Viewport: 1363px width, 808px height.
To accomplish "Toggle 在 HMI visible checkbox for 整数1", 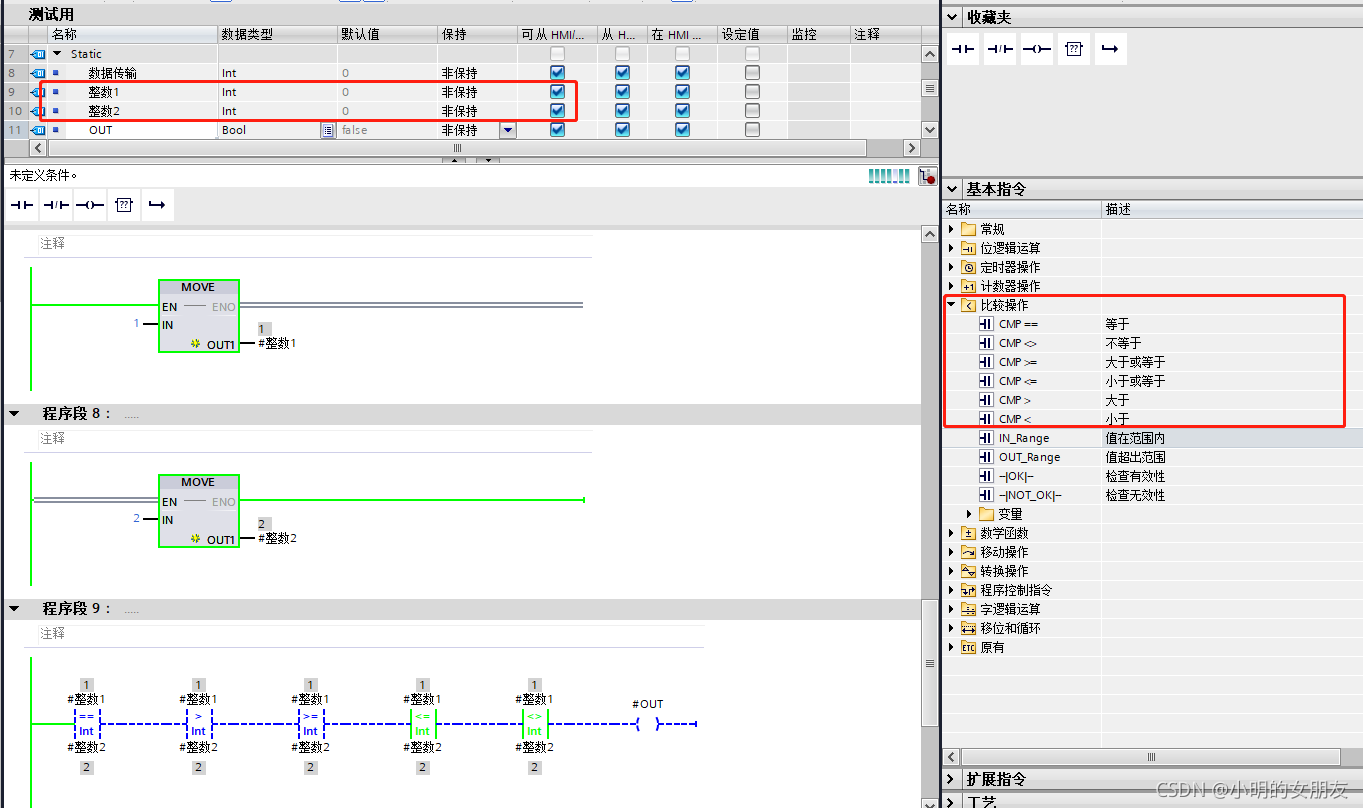I will [x=682, y=92].
